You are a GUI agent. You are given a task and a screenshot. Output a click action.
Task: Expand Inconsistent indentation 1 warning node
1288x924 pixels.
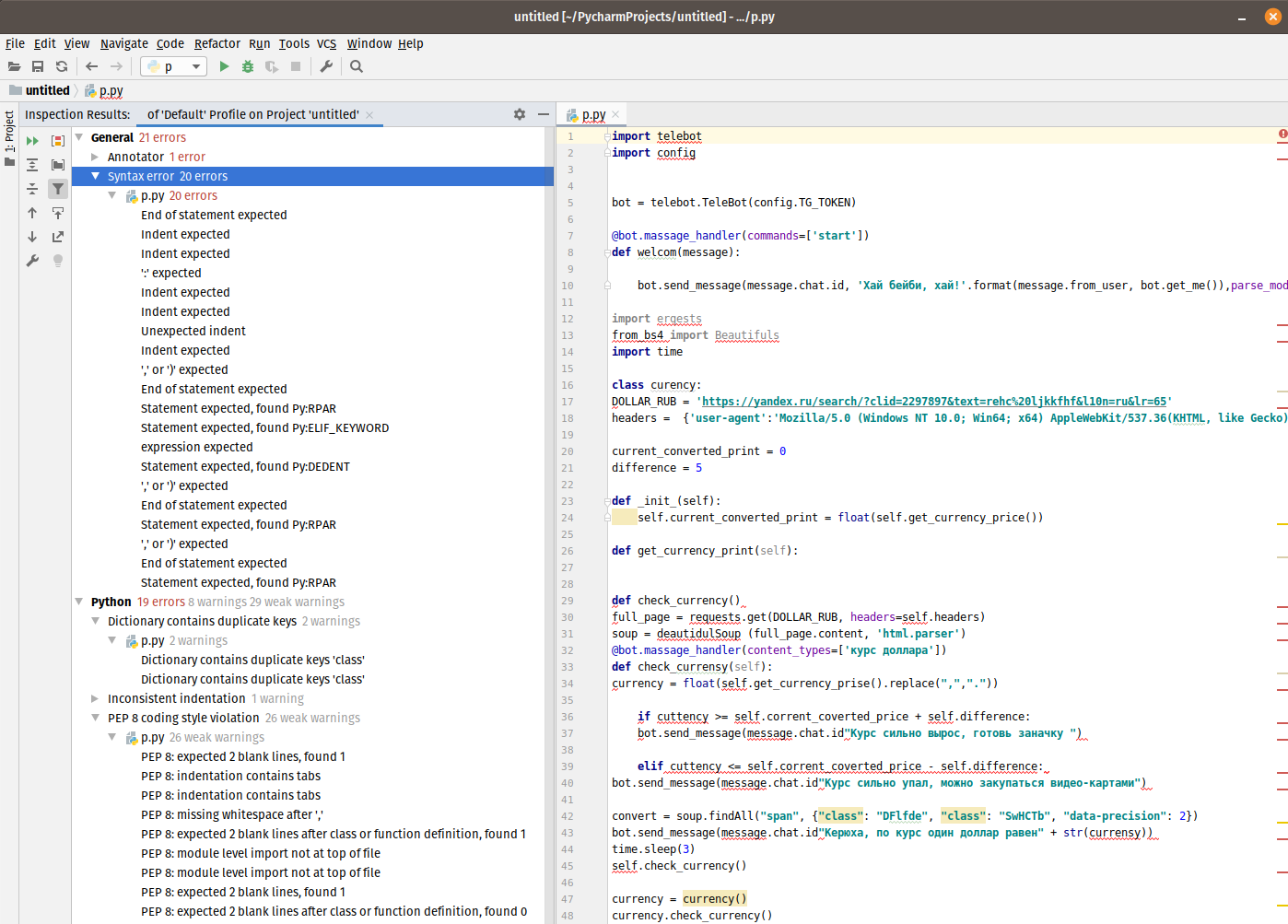[95, 698]
